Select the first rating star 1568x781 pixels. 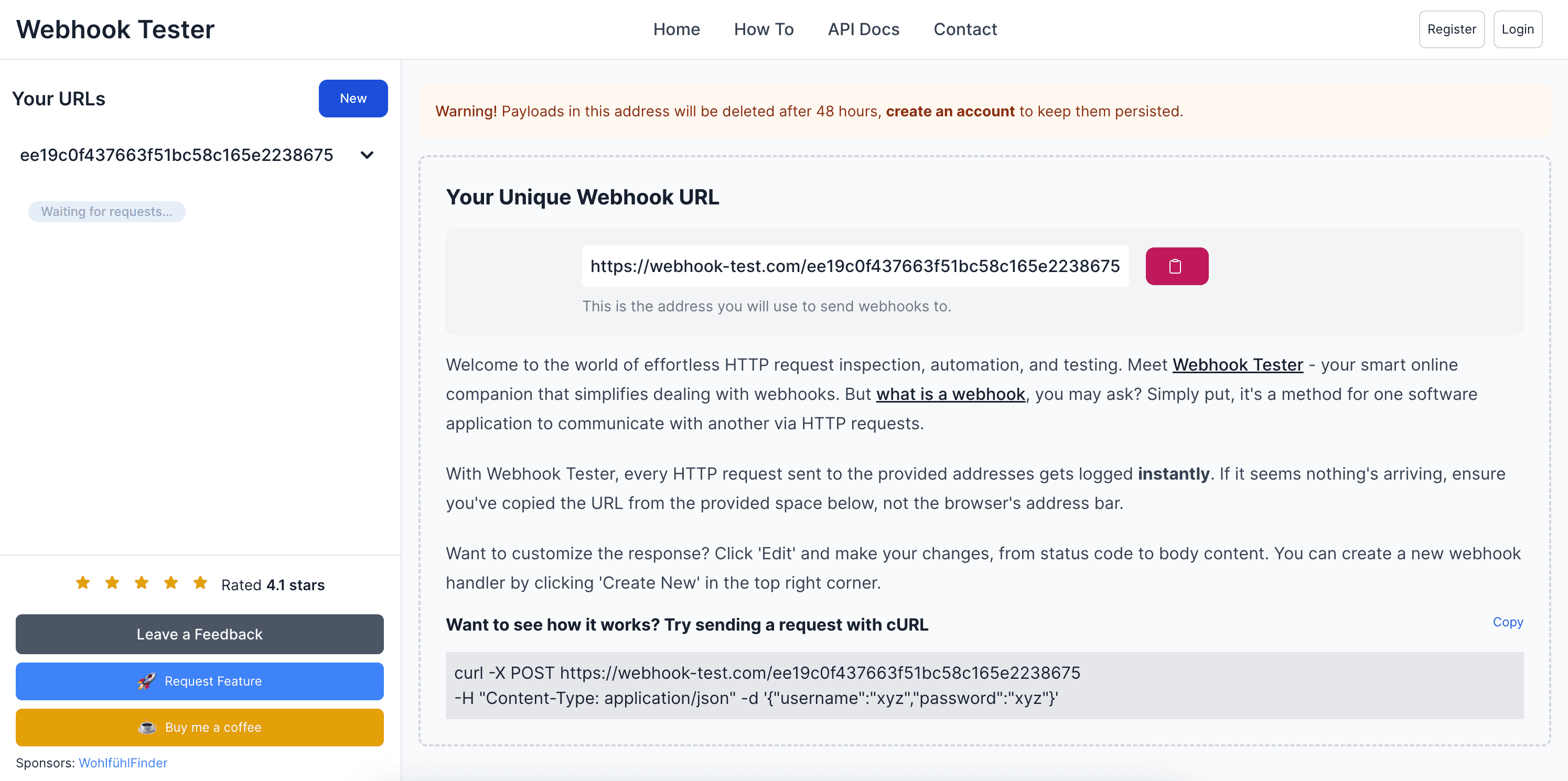83,583
